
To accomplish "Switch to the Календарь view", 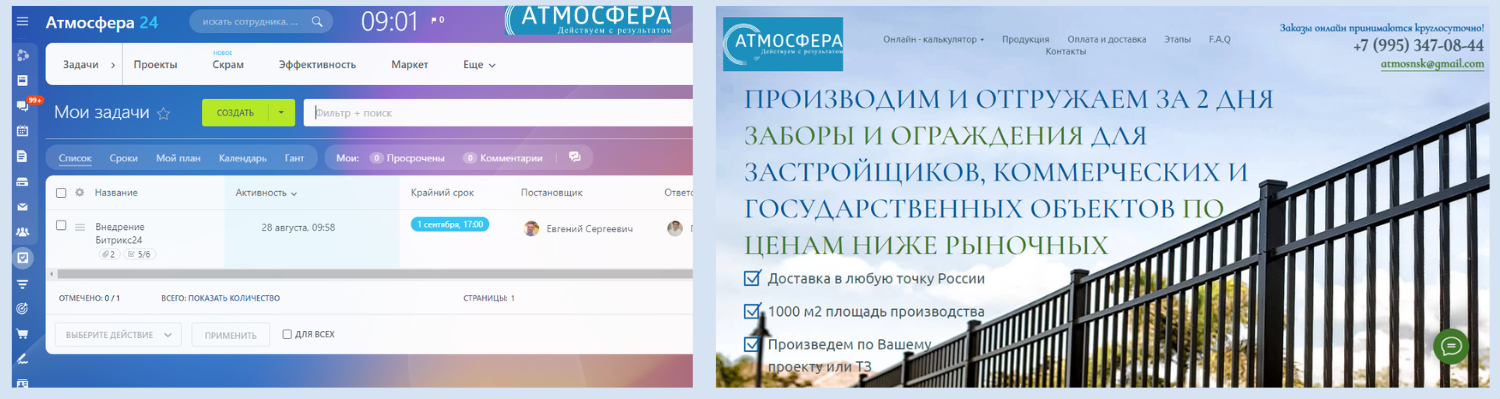I will click(x=242, y=158).
